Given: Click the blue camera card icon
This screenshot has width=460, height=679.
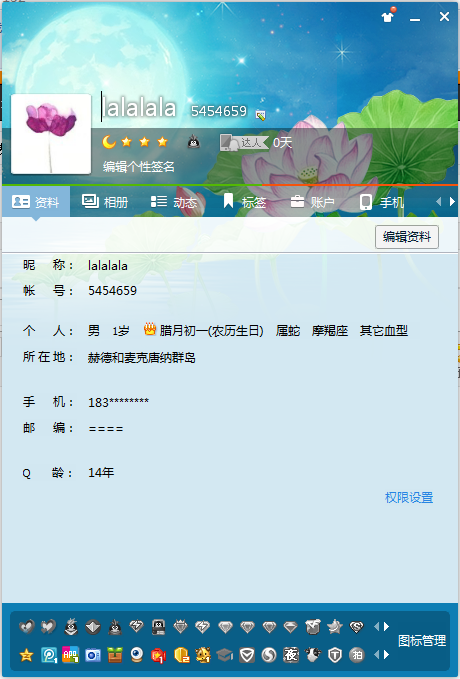Looking at the screenshot, I should pyautogui.click(x=93, y=655).
